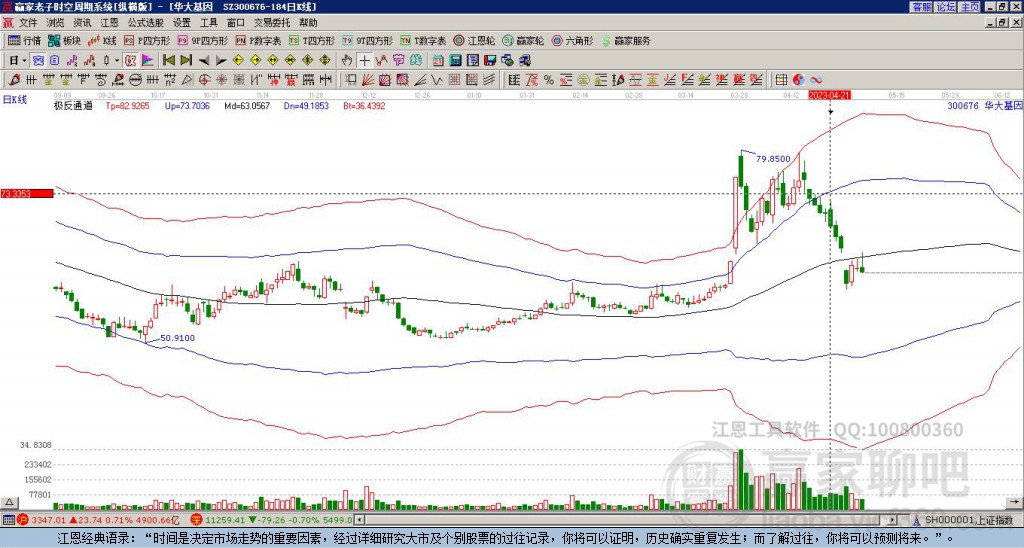
Task: Select the hand pan tool
Action: pyautogui.click(x=347, y=61)
